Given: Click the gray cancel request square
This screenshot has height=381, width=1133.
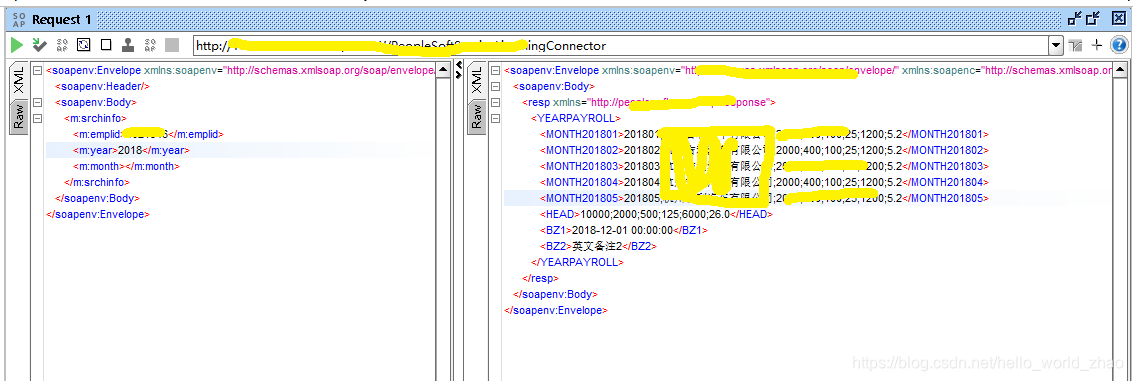Looking at the screenshot, I should (172, 46).
